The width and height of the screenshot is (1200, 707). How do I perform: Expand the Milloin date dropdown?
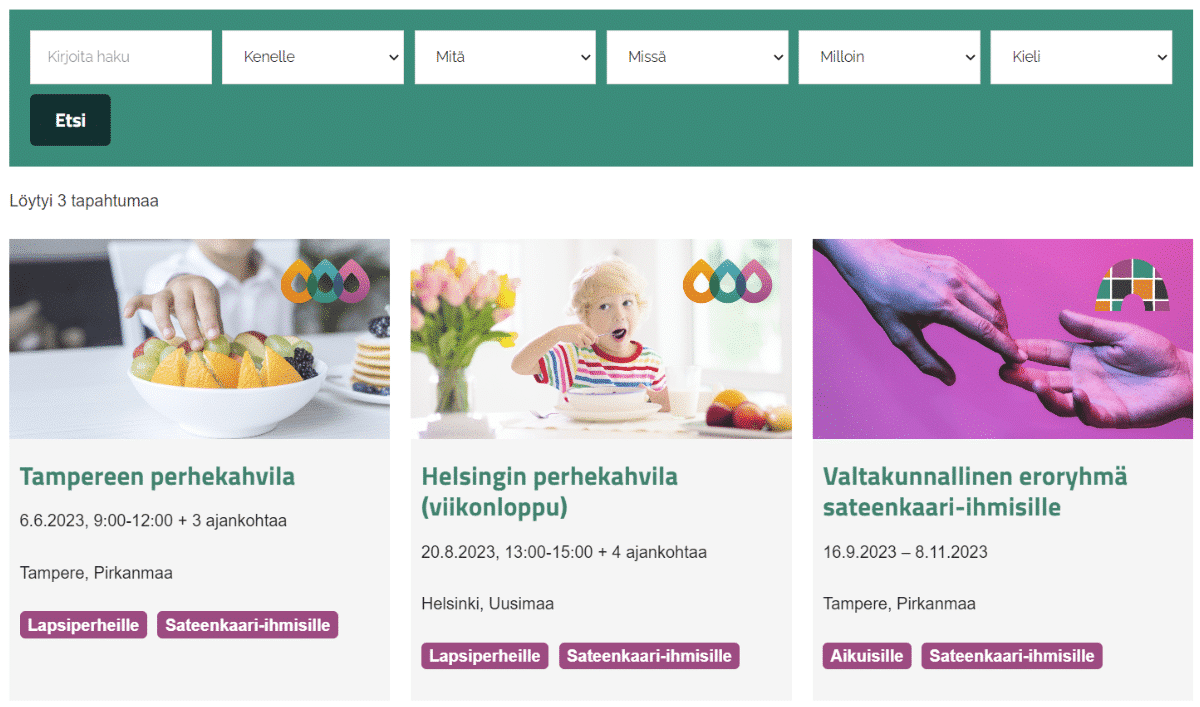(889, 57)
